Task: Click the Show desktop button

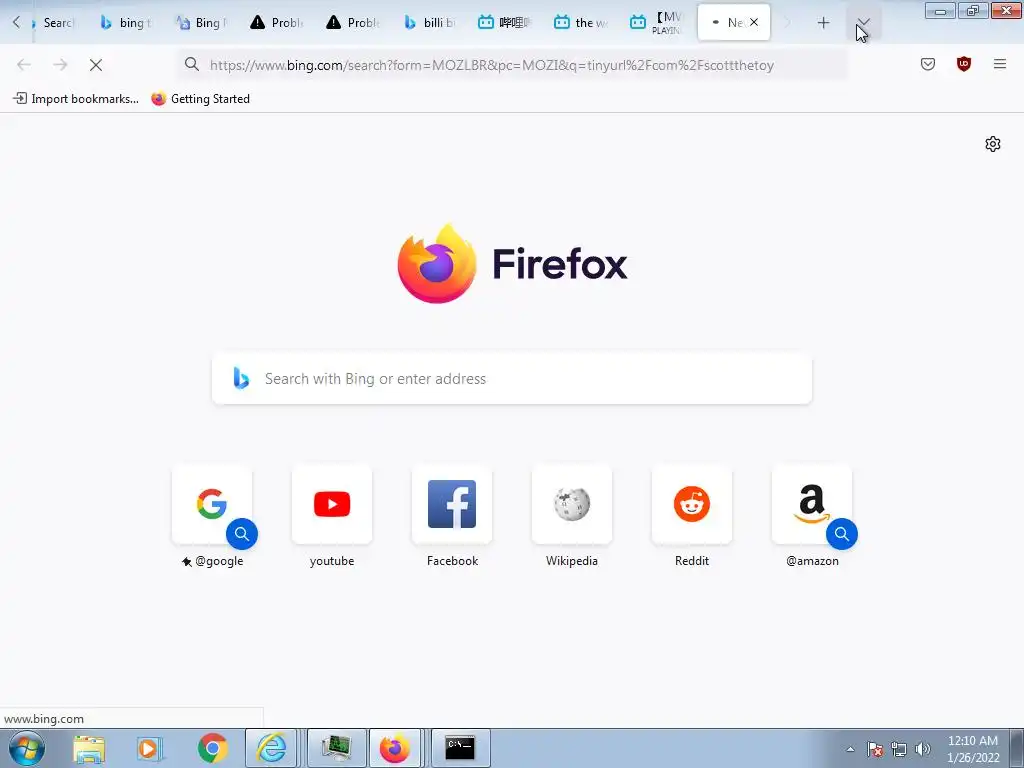Action: pos(1017,748)
